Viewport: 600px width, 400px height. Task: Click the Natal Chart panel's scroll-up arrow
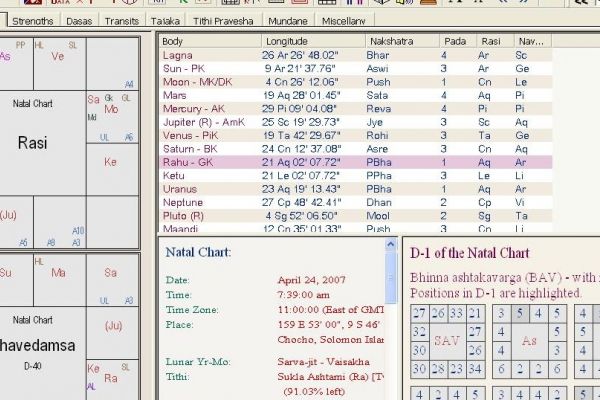point(393,244)
